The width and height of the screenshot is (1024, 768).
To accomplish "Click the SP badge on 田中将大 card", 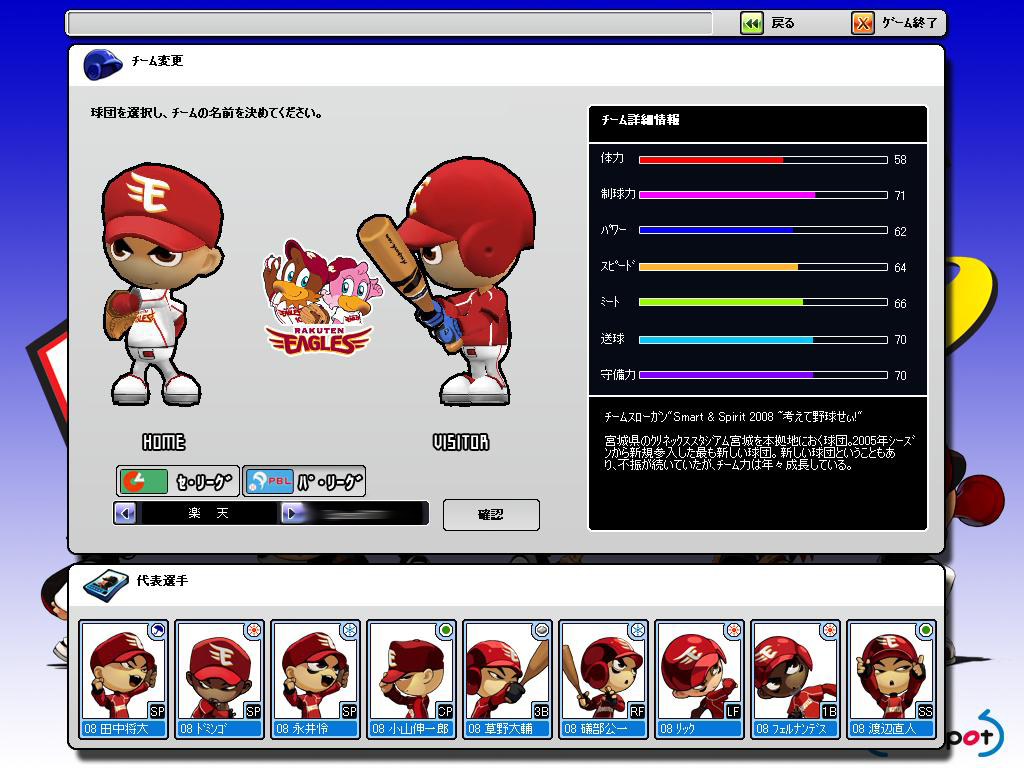I will coord(157,711).
